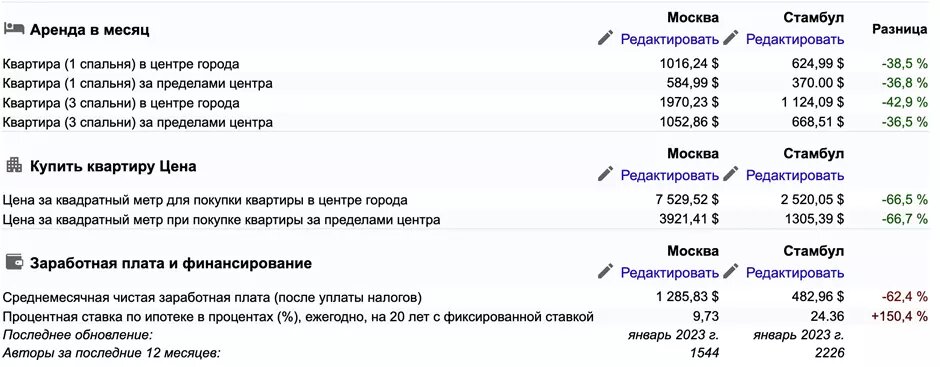The height and width of the screenshot is (367, 940).
Task: Click the pencil icon for Москва in the salary section
Action: [606, 272]
